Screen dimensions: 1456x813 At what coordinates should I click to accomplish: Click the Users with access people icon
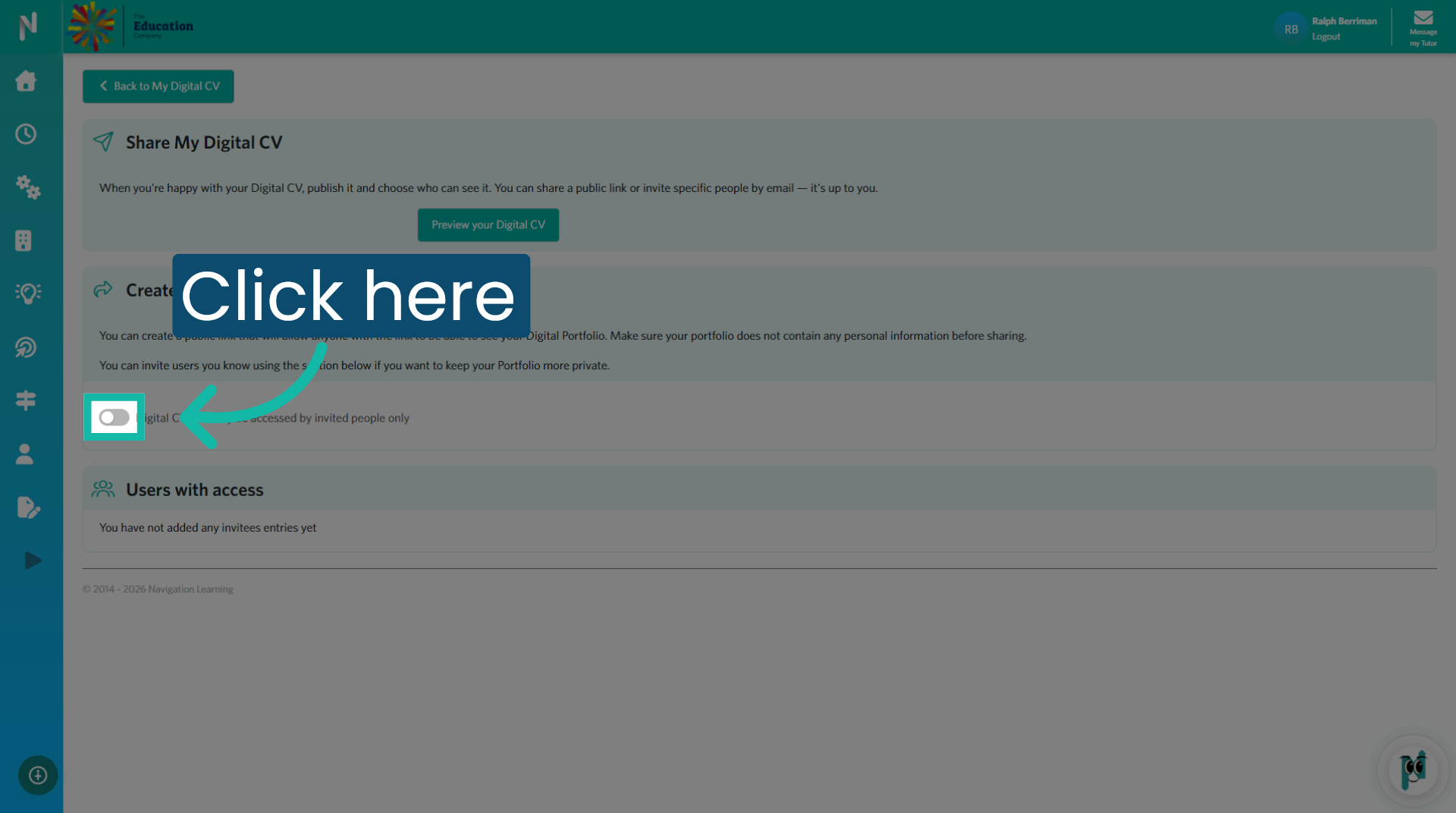(x=103, y=489)
